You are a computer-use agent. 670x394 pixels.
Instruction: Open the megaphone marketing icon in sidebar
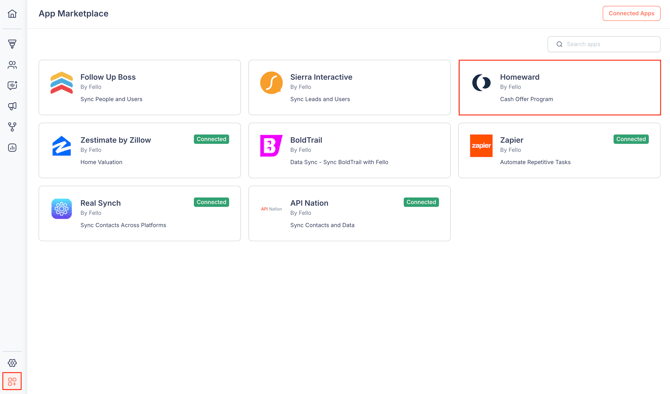click(12, 106)
